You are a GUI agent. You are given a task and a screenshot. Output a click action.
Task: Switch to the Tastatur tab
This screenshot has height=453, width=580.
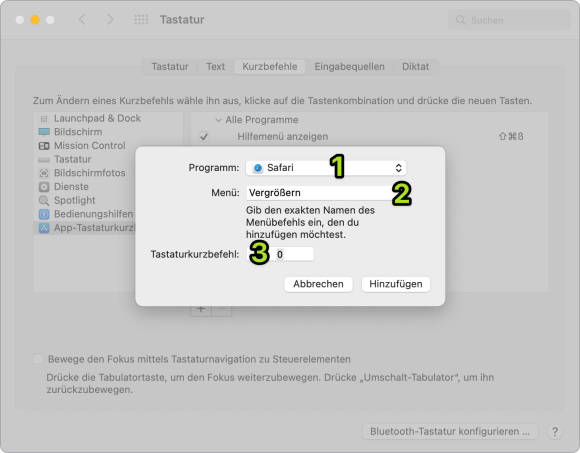pos(170,67)
